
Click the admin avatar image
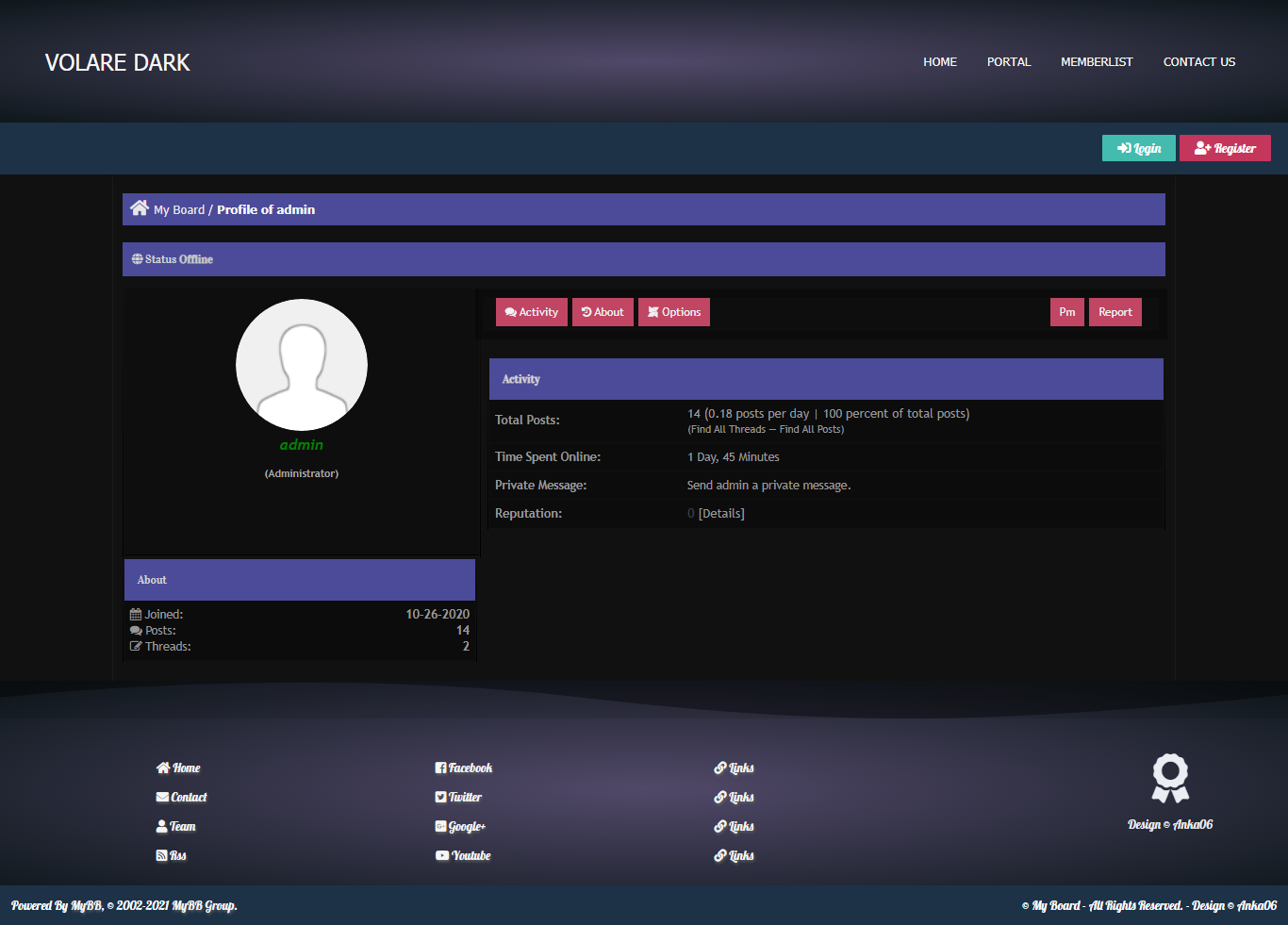(302, 365)
